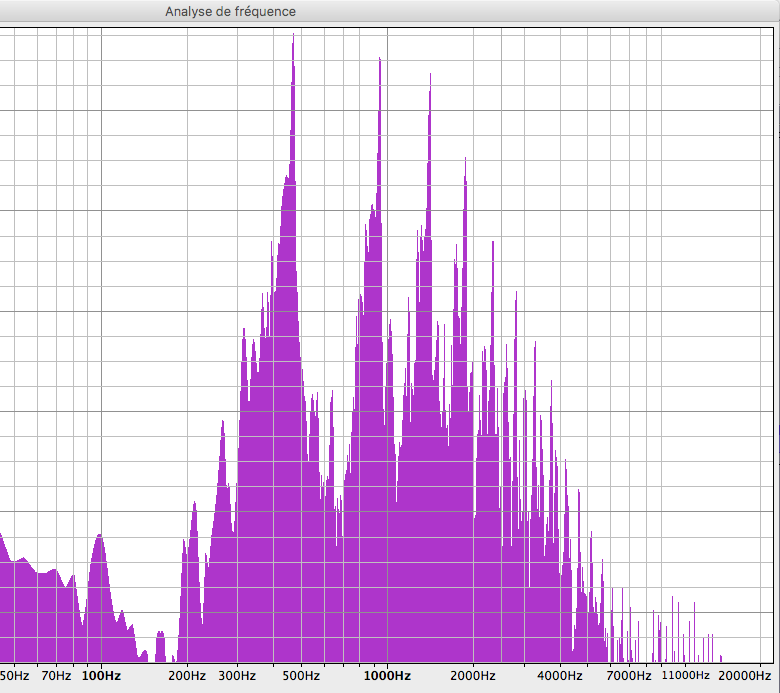
Task: Click the second-tallest peak just below 1000Hz
Action: (380, 62)
